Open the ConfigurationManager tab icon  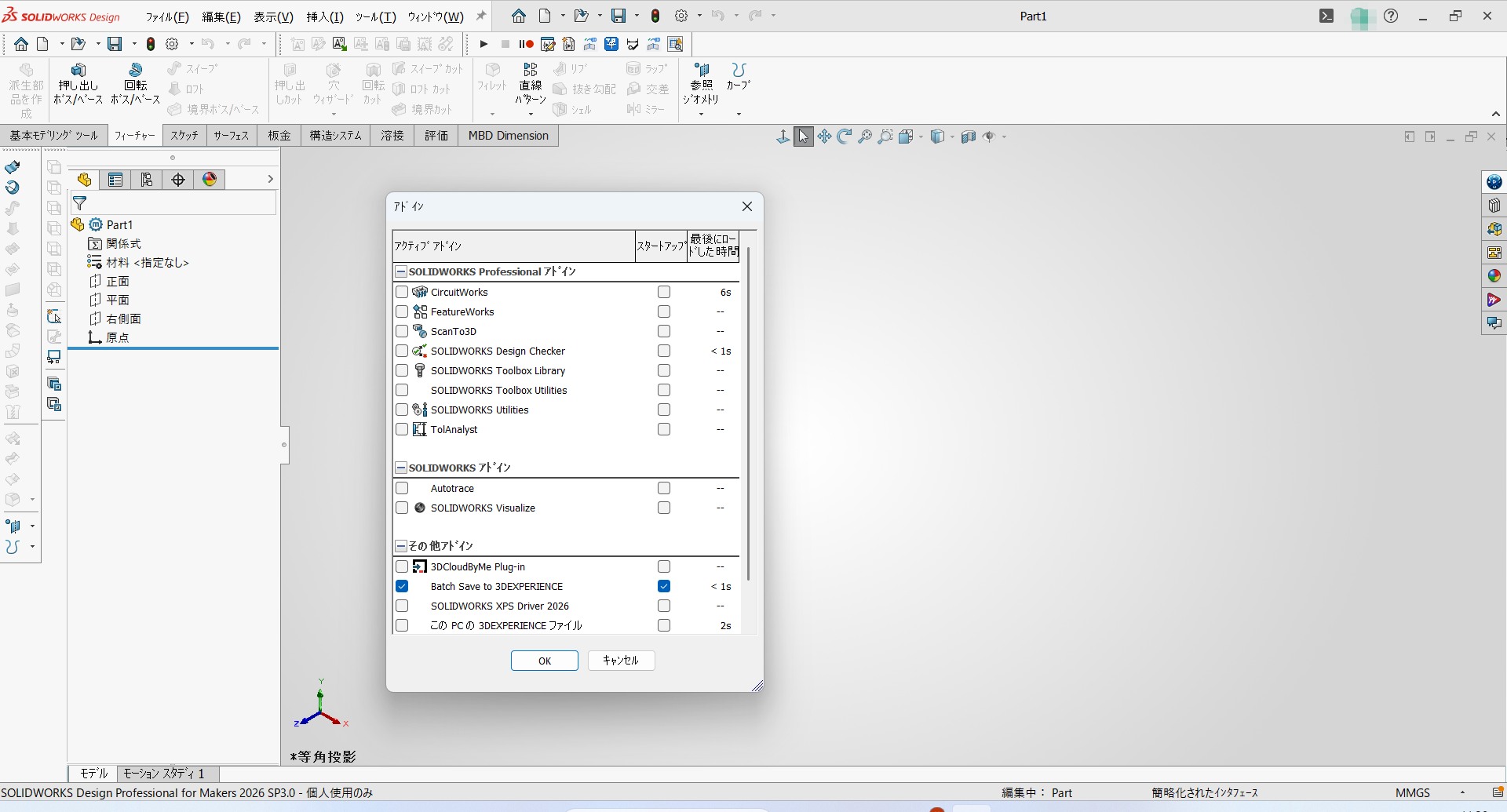point(147,180)
